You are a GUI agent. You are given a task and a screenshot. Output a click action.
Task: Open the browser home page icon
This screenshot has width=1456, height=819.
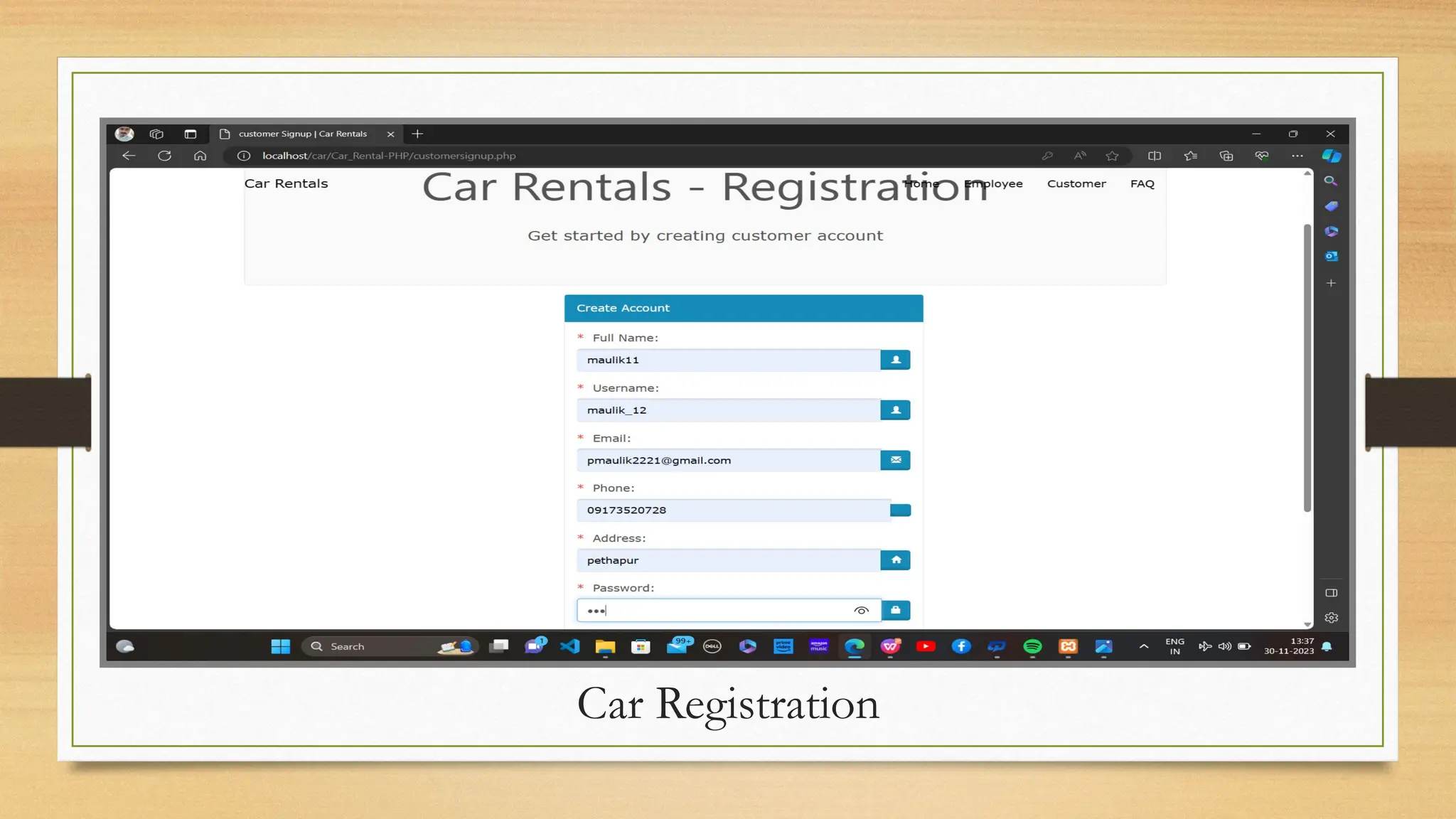coord(200,156)
